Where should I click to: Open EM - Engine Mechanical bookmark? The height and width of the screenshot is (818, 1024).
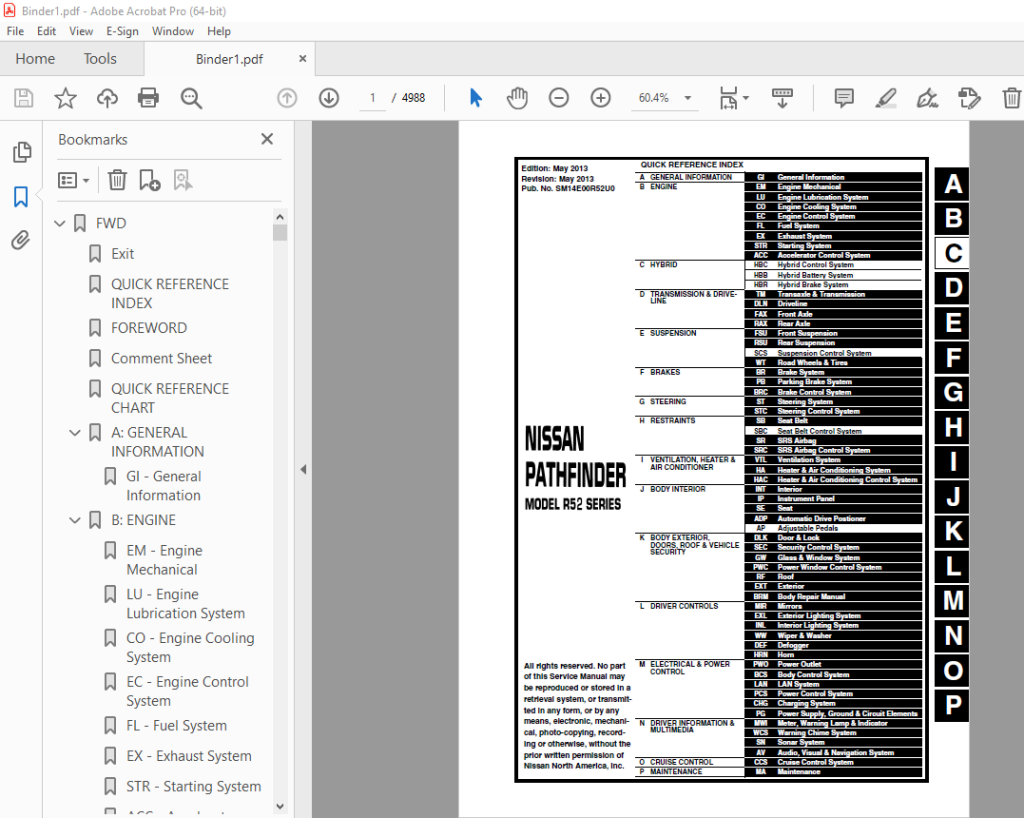[165, 560]
